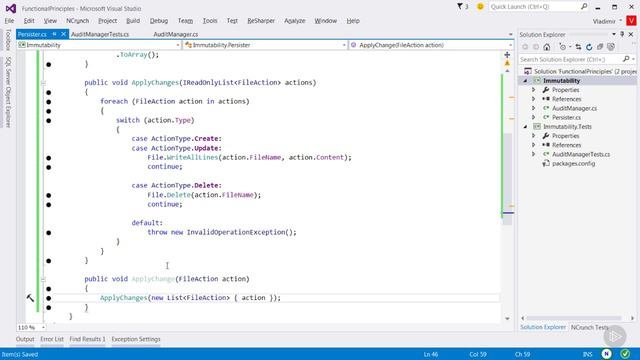Click the Quick Launch search magnifier
Viewport: 640px width, 360px height.
point(584,7)
